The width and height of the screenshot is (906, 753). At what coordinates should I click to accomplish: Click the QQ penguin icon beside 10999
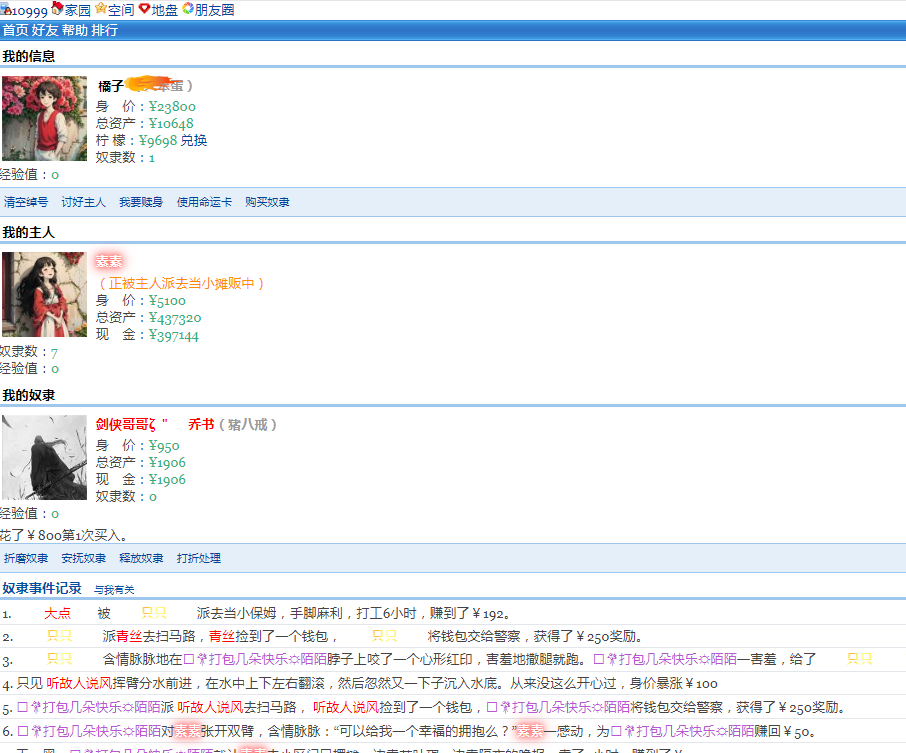point(5,9)
